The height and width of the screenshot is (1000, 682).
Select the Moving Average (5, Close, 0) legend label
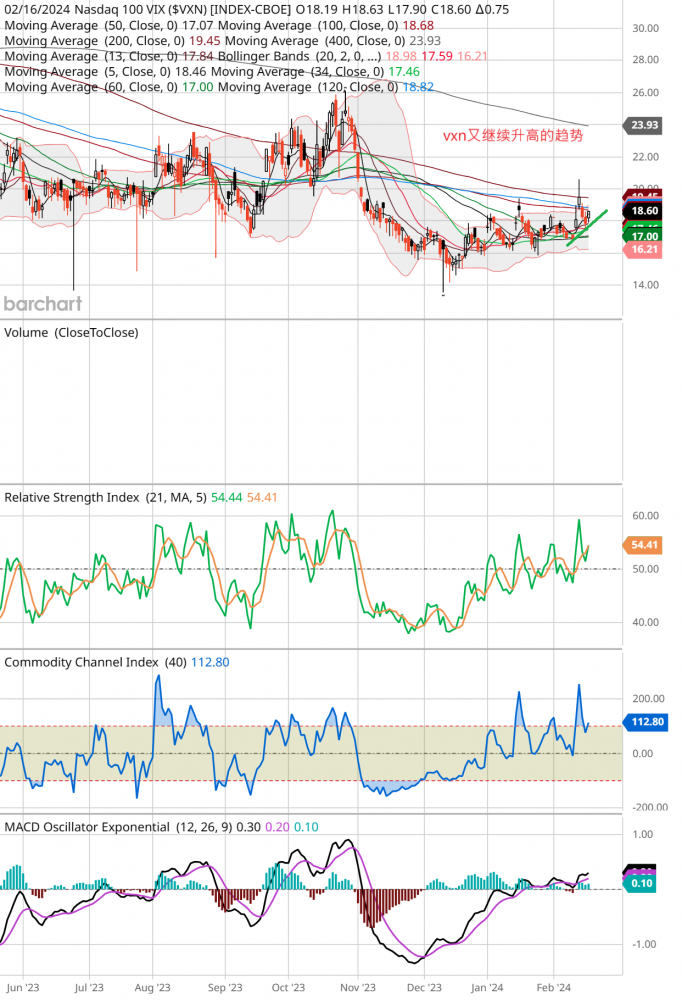point(87,71)
